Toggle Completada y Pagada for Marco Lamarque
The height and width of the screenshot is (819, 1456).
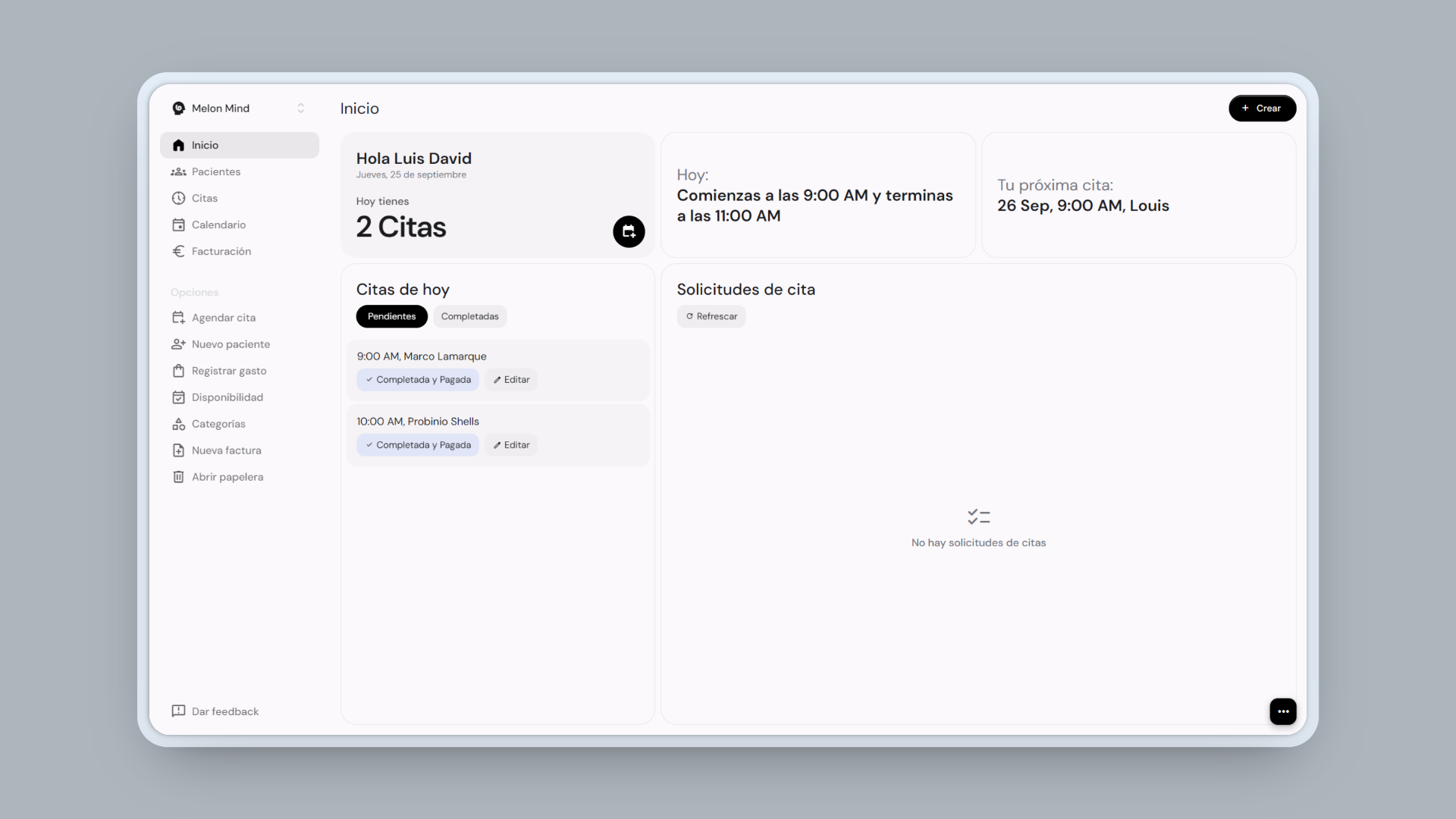click(418, 380)
